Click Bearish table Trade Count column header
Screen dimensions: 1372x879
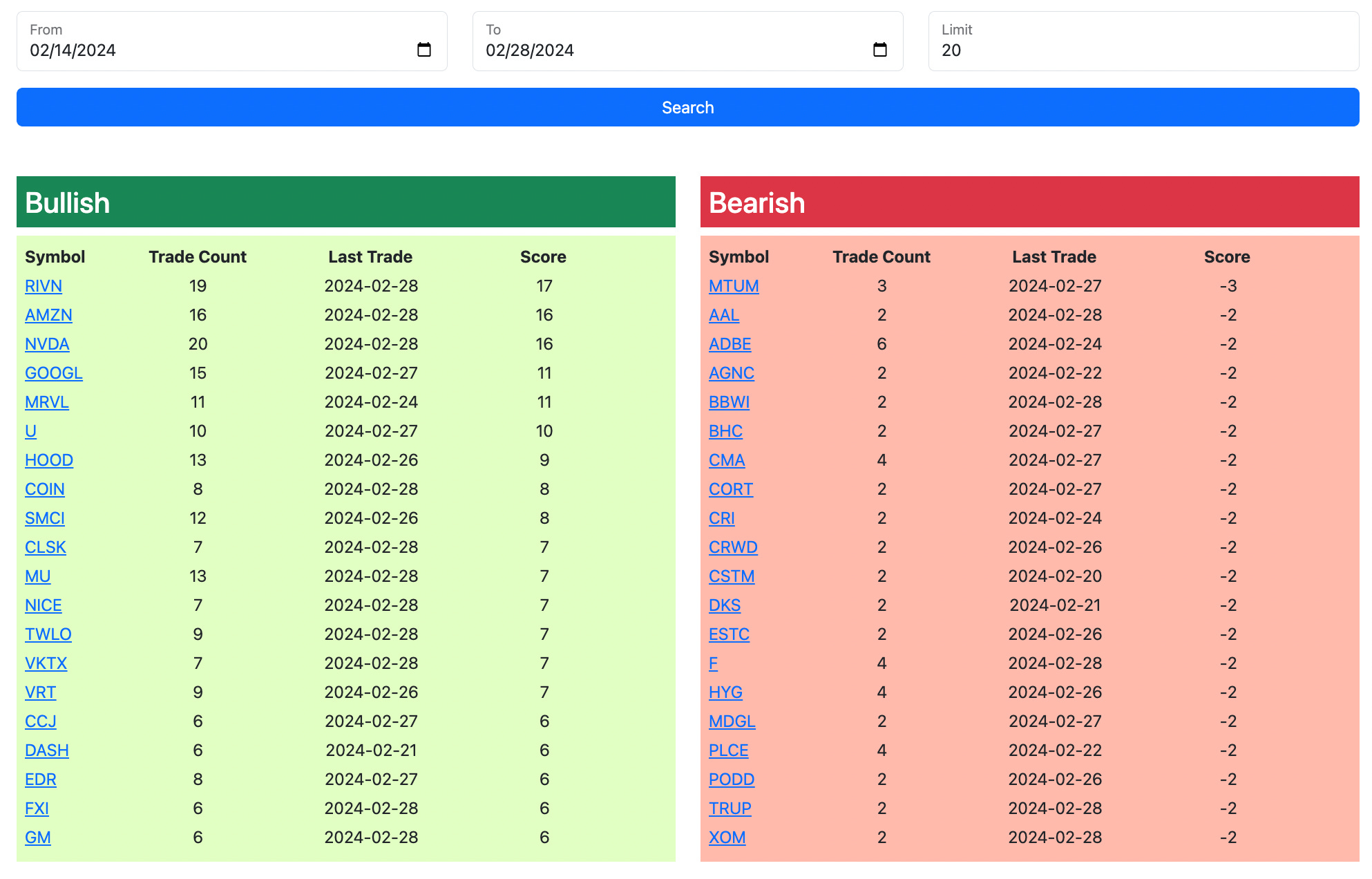[x=882, y=257]
